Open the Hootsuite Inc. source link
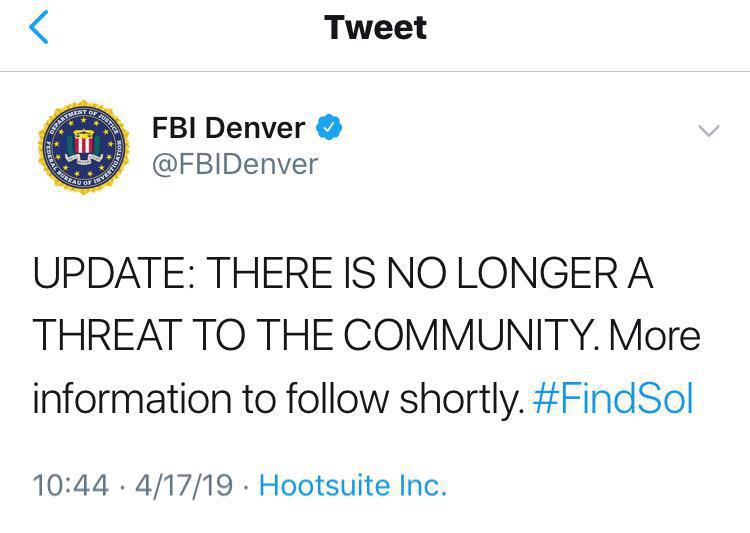The height and width of the screenshot is (533, 750). (x=353, y=485)
